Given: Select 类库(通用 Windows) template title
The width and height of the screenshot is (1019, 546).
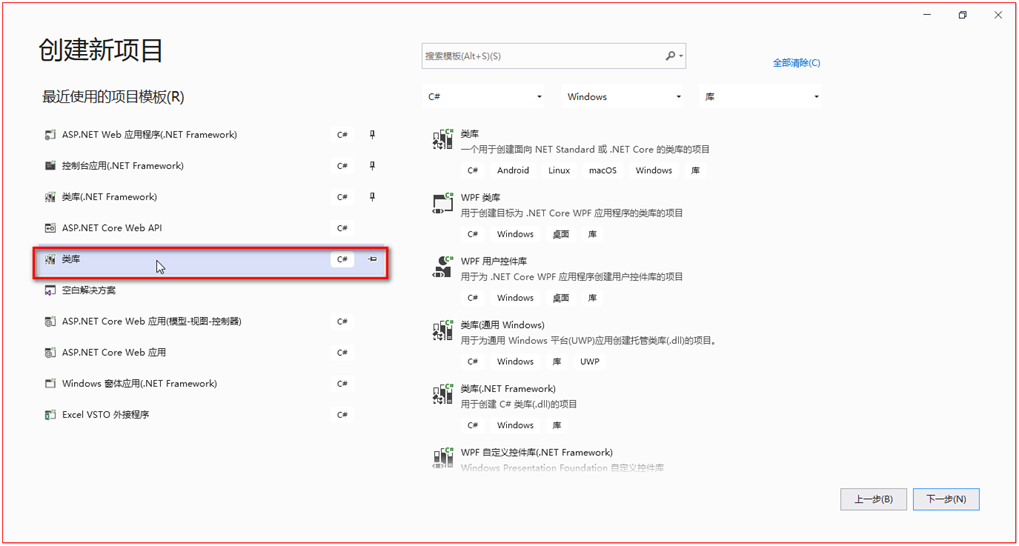Looking at the screenshot, I should click(502, 325).
